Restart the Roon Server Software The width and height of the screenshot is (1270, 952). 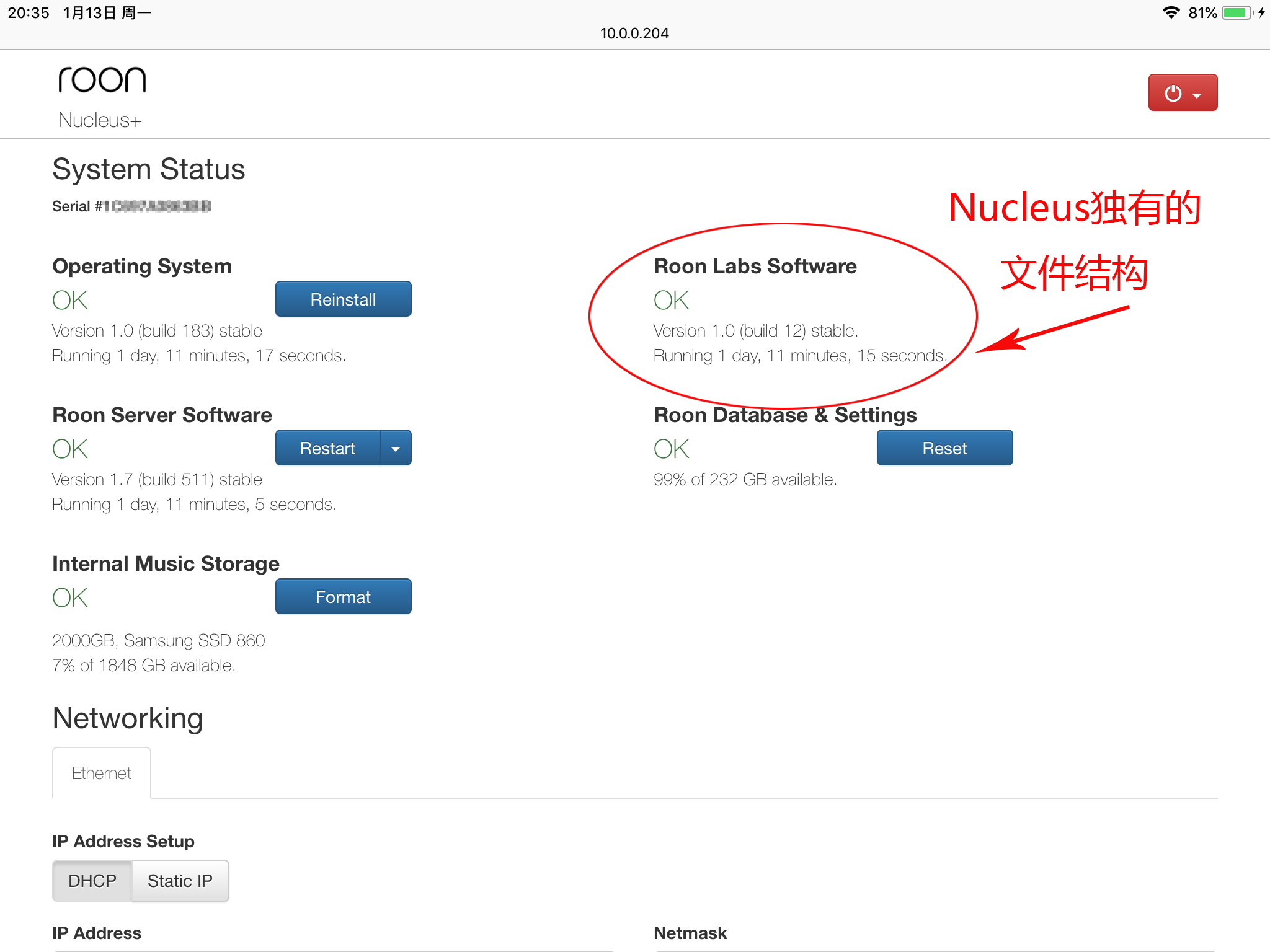point(327,448)
